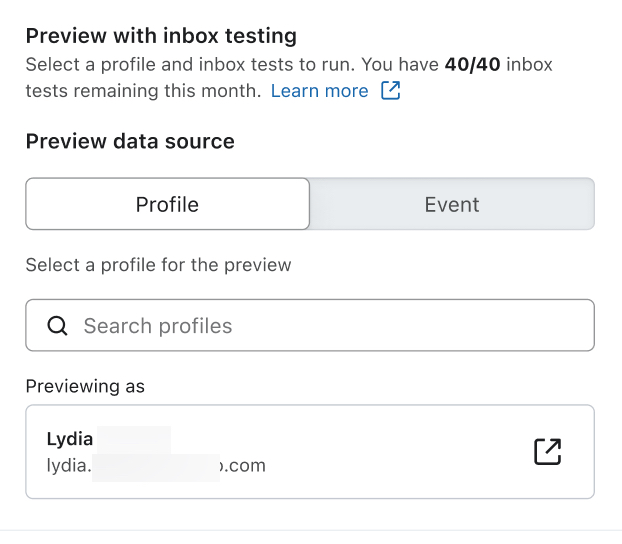
Task: Click the redacted surname beside Lydia
Action: click(x=133, y=438)
